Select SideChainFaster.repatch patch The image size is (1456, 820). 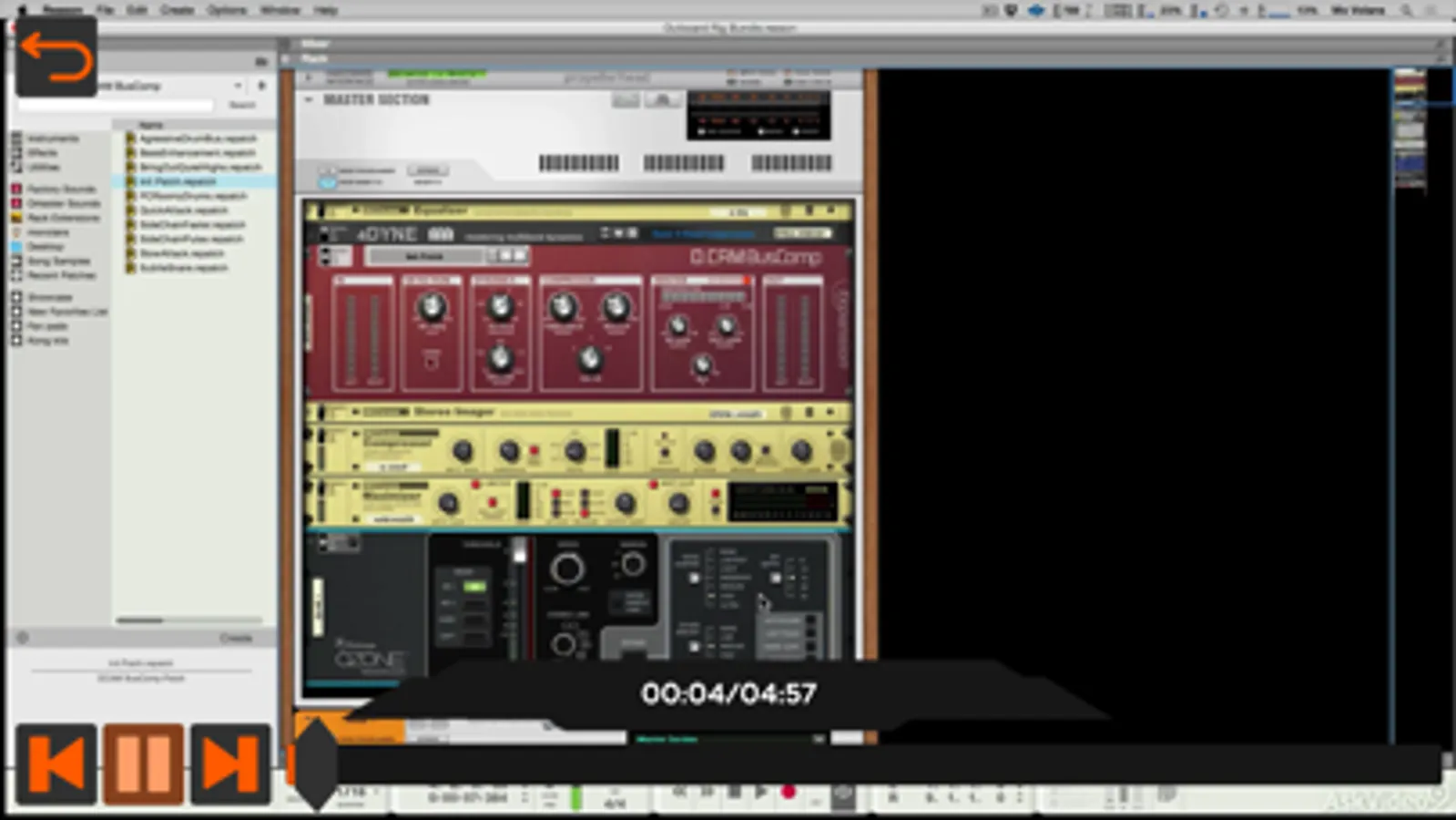click(192, 224)
